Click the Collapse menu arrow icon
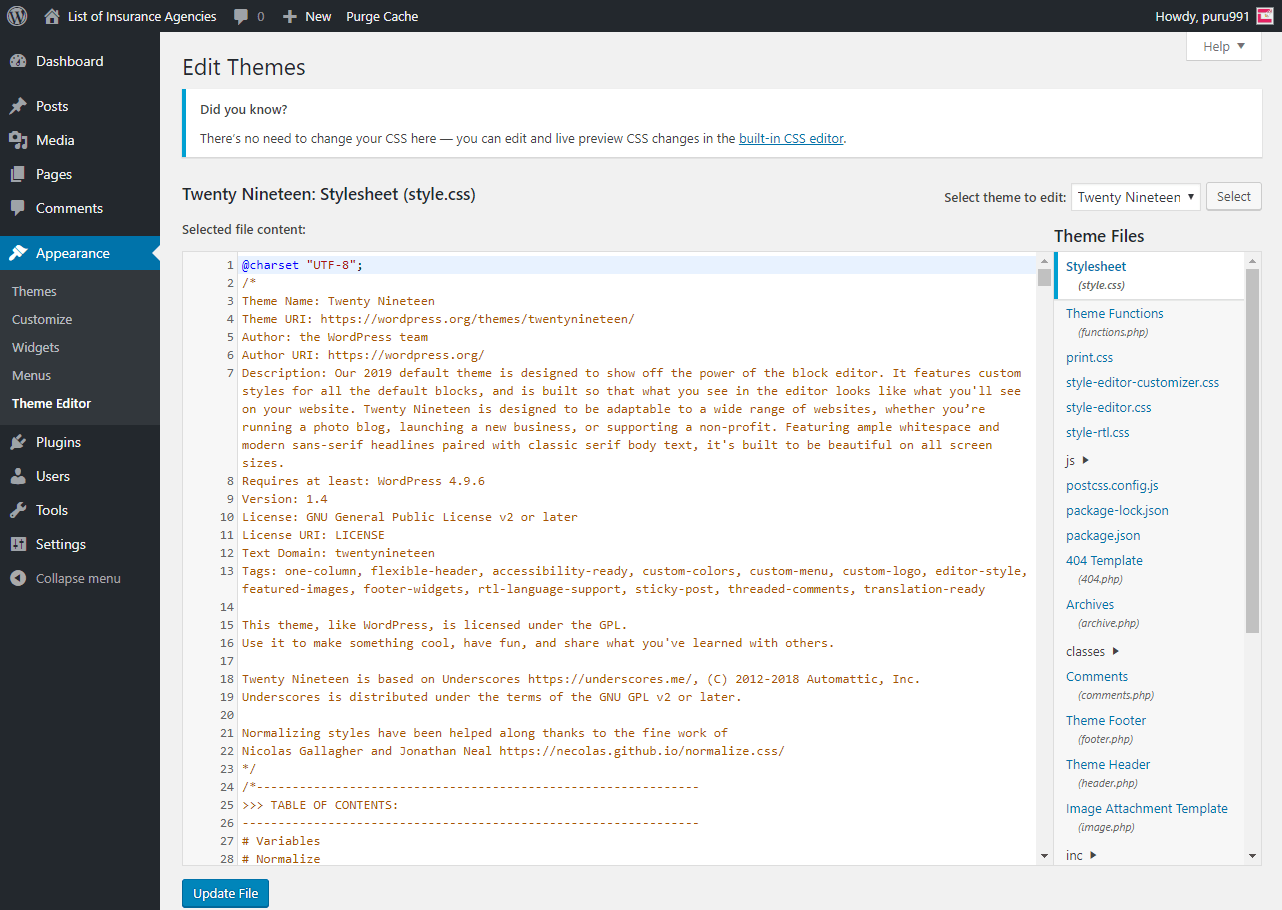This screenshot has width=1282, height=910. click(18, 578)
